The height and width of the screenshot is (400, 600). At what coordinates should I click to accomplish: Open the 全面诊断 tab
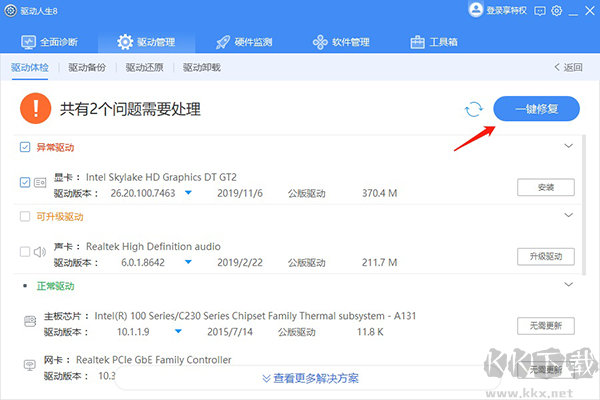click(x=49, y=42)
